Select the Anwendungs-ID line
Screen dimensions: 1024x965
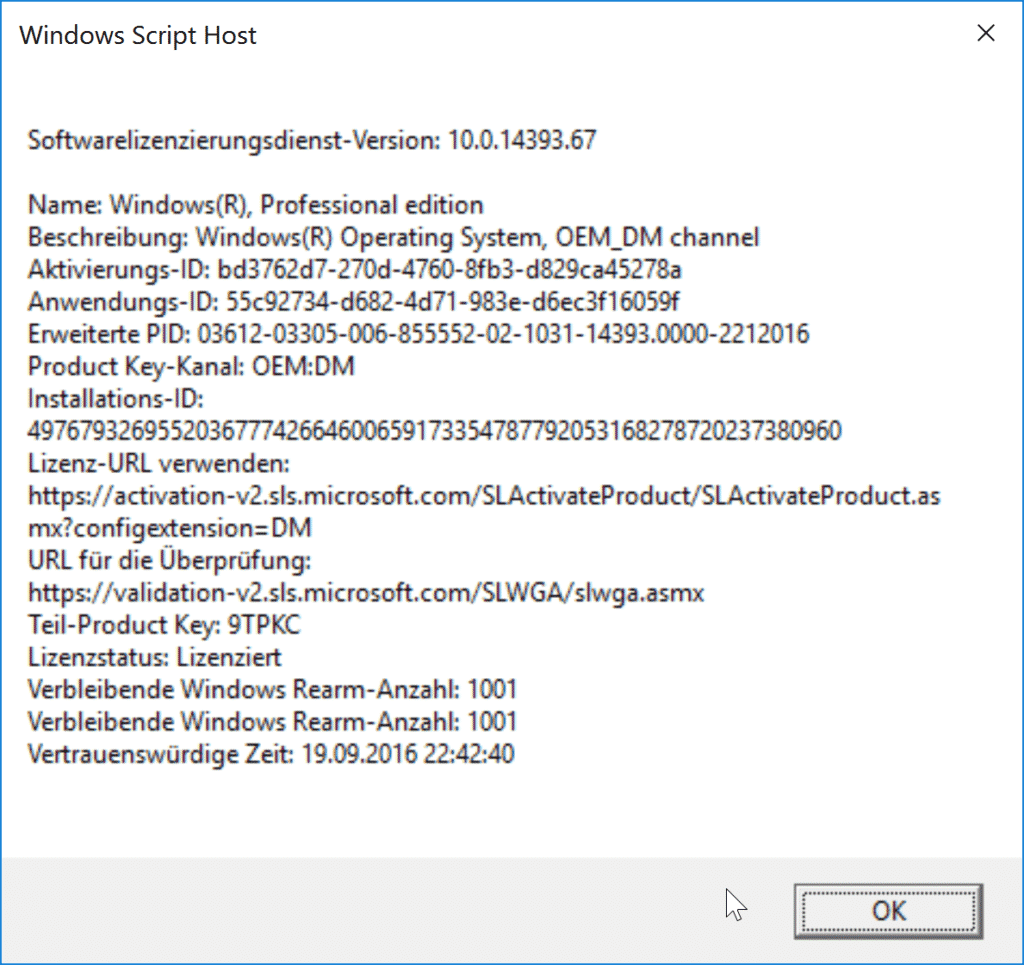point(353,302)
